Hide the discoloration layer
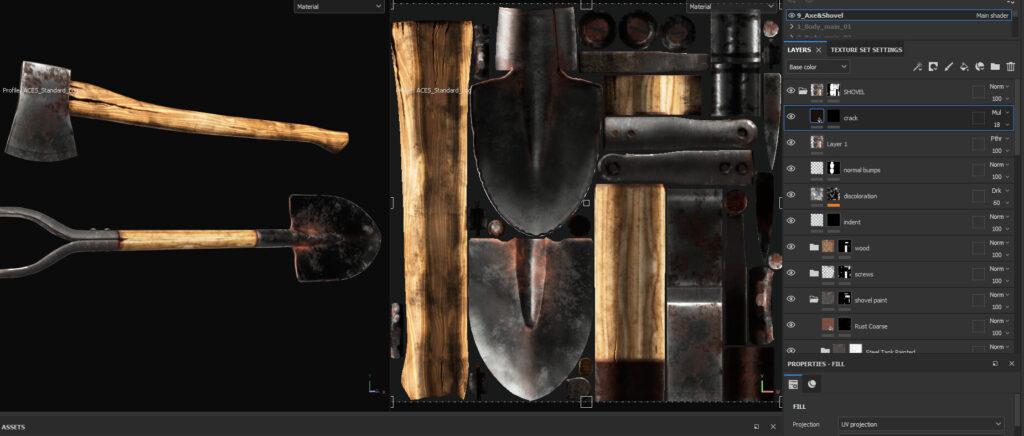The image size is (1024, 436). pyautogui.click(x=791, y=195)
